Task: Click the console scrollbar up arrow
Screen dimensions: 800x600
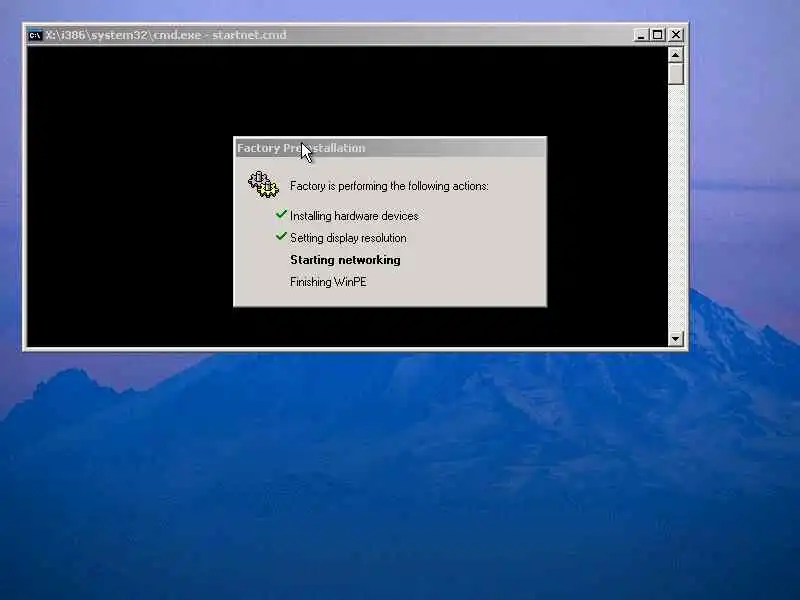Action: coord(676,55)
